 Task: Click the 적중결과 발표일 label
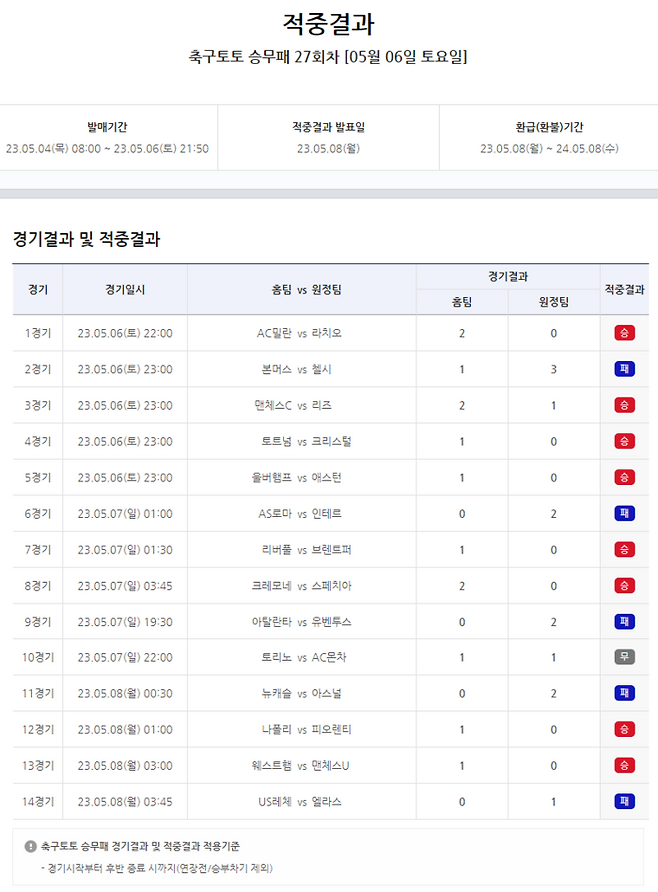(x=328, y=127)
